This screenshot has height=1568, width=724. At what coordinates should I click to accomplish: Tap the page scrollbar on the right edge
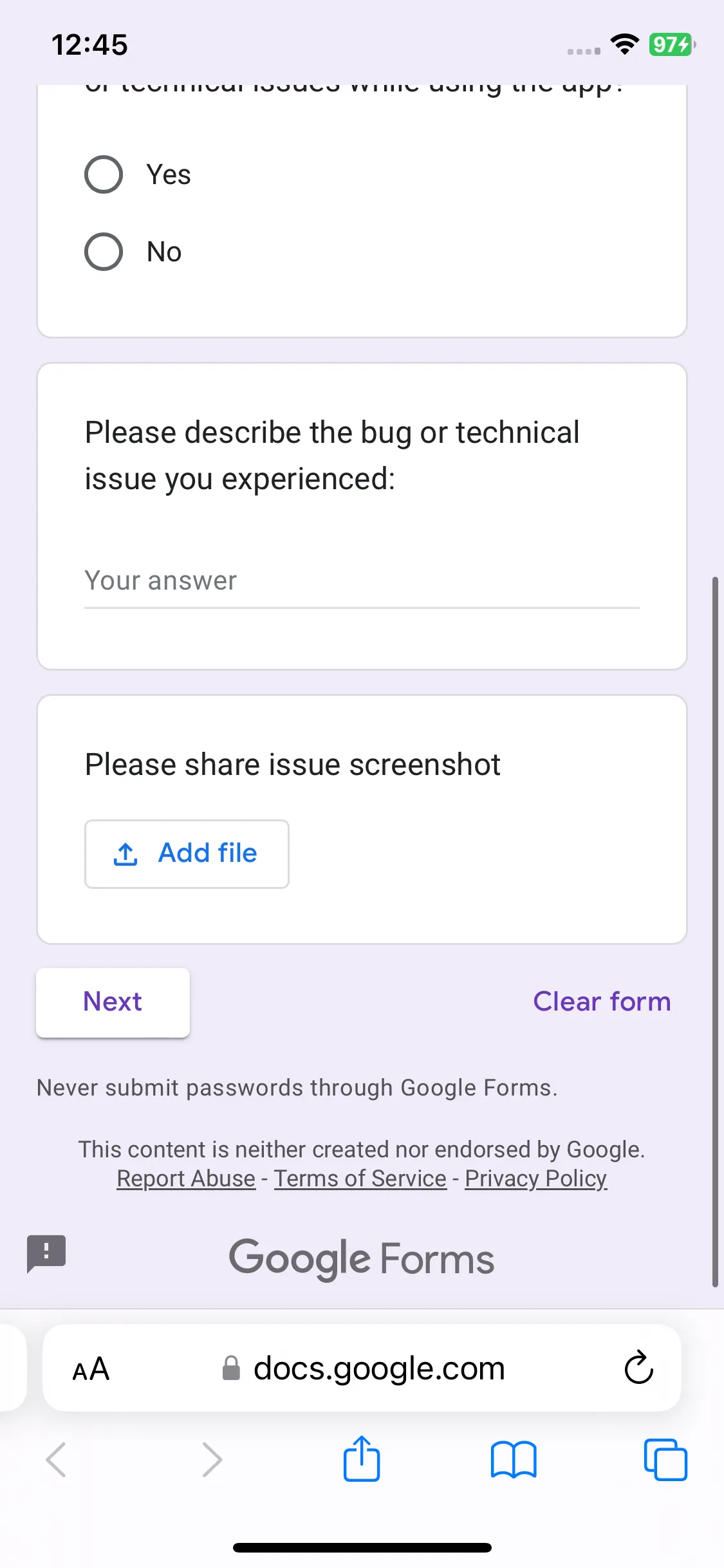[x=715, y=931]
